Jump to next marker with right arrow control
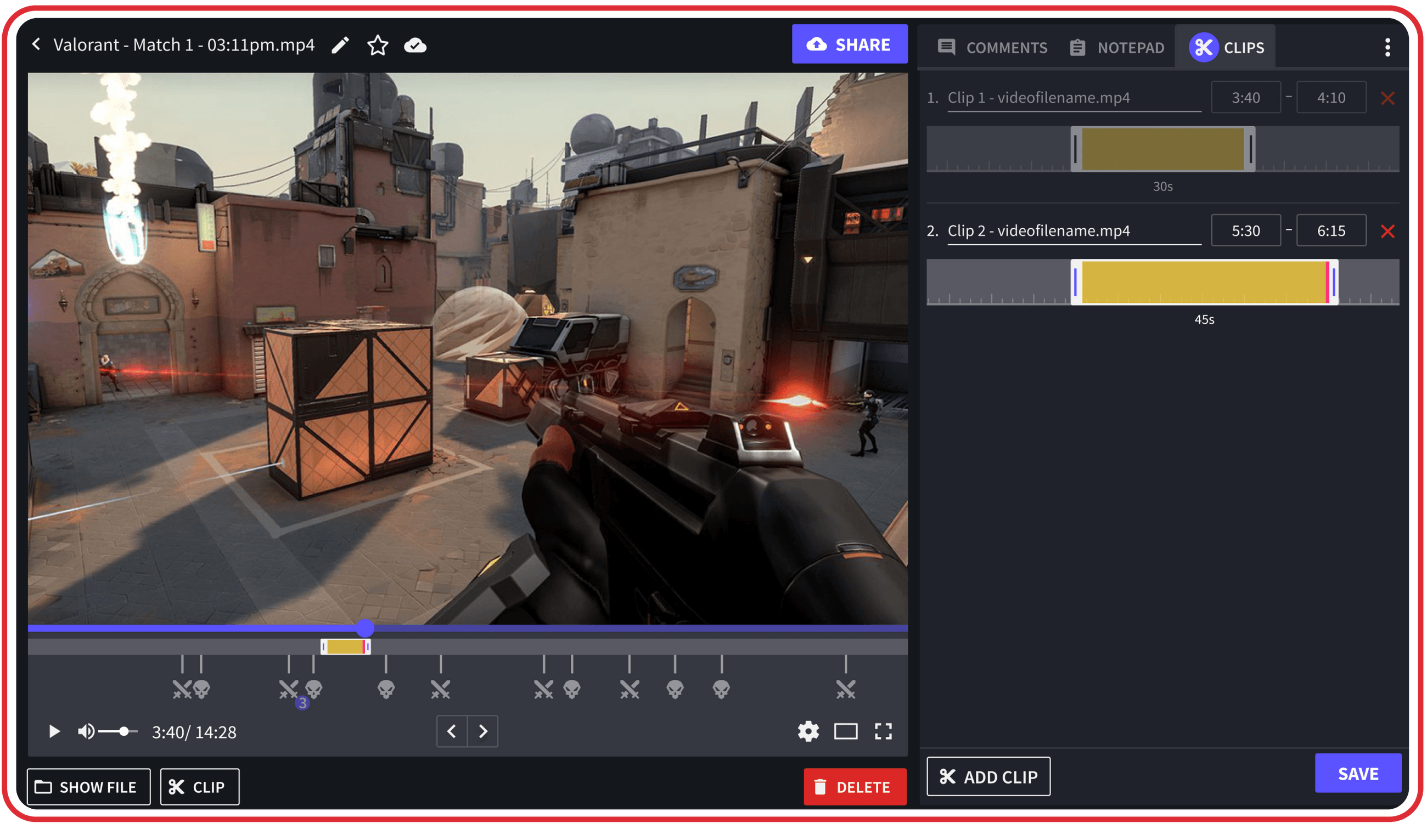 [482, 731]
